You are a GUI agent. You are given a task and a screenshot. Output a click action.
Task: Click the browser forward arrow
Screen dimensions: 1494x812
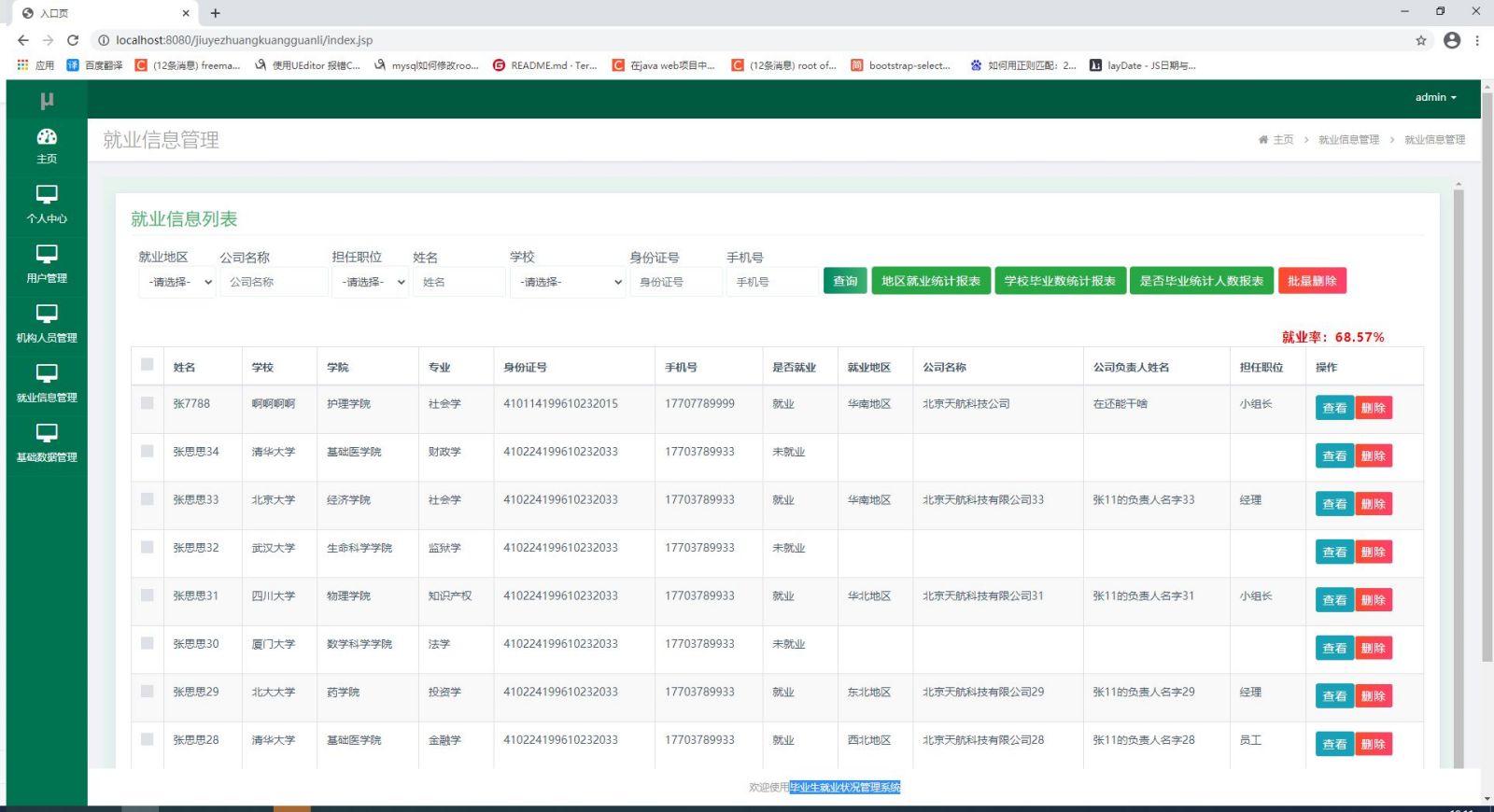point(48,40)
